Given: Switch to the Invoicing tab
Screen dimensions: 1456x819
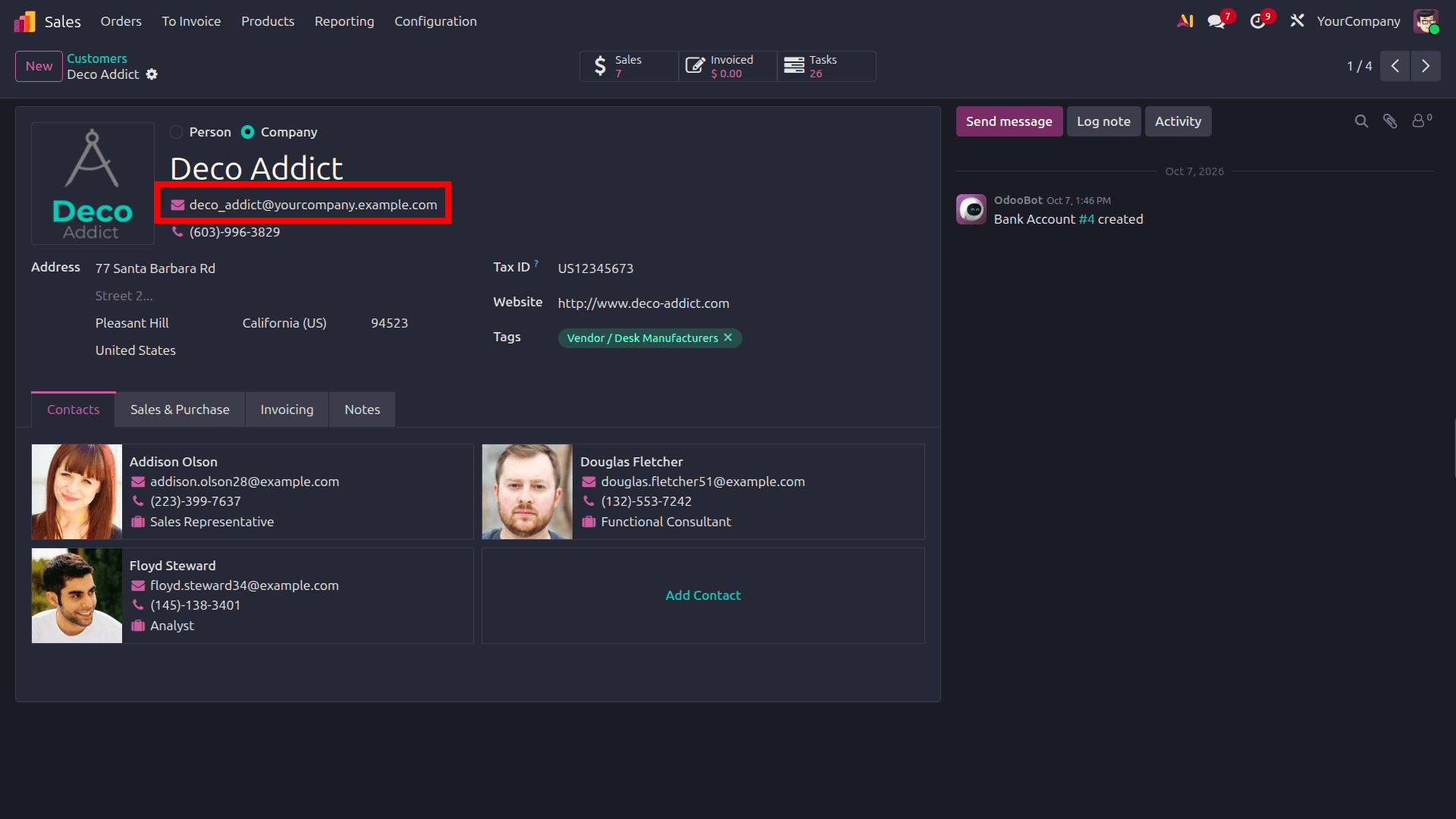Looking at the screenshot, I should (x=287, y=409).
